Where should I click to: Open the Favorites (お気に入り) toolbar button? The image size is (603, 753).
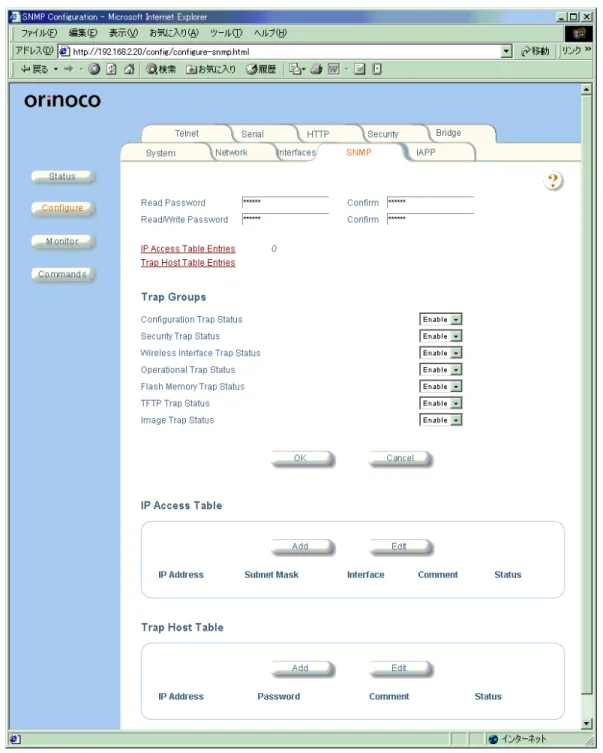(211, 69)
